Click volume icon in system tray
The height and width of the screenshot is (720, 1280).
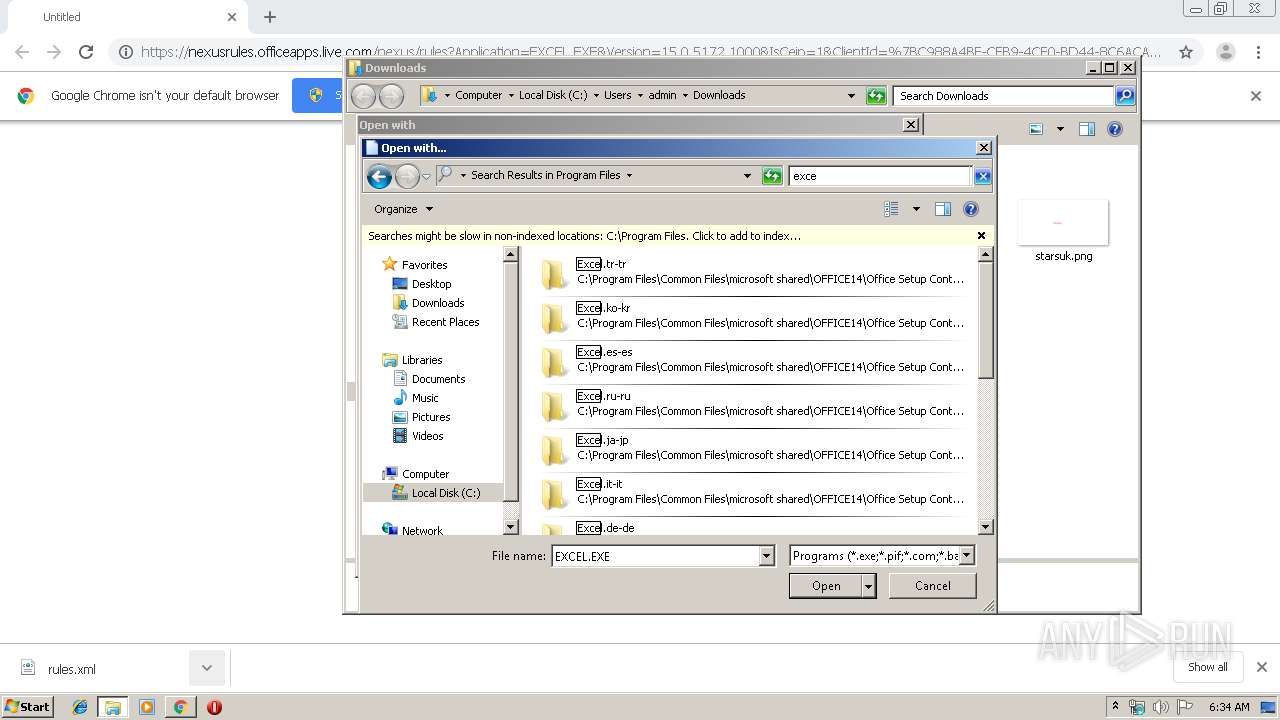[x=1160, y=707]
